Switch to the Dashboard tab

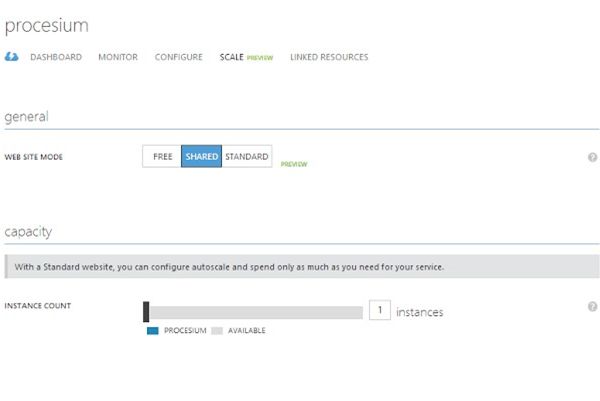click(x=56, y=57)
